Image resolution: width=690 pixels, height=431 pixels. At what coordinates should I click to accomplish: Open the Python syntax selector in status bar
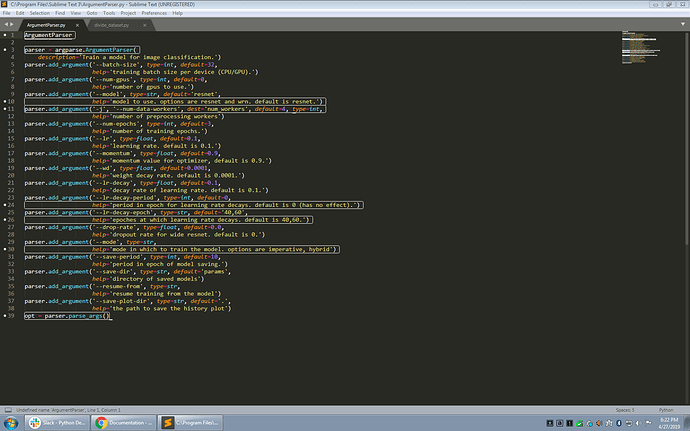pos(666,410)
